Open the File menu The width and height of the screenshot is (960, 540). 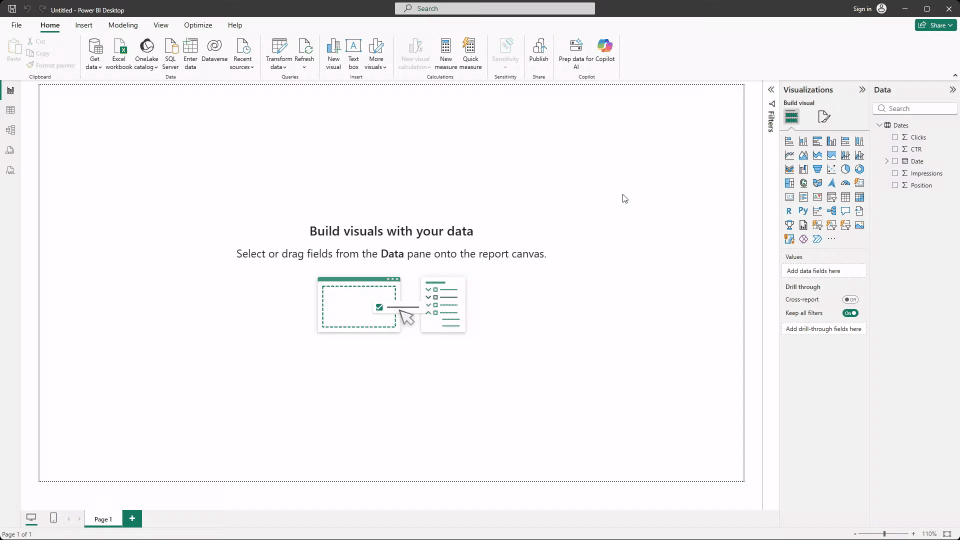pos(17,25)
